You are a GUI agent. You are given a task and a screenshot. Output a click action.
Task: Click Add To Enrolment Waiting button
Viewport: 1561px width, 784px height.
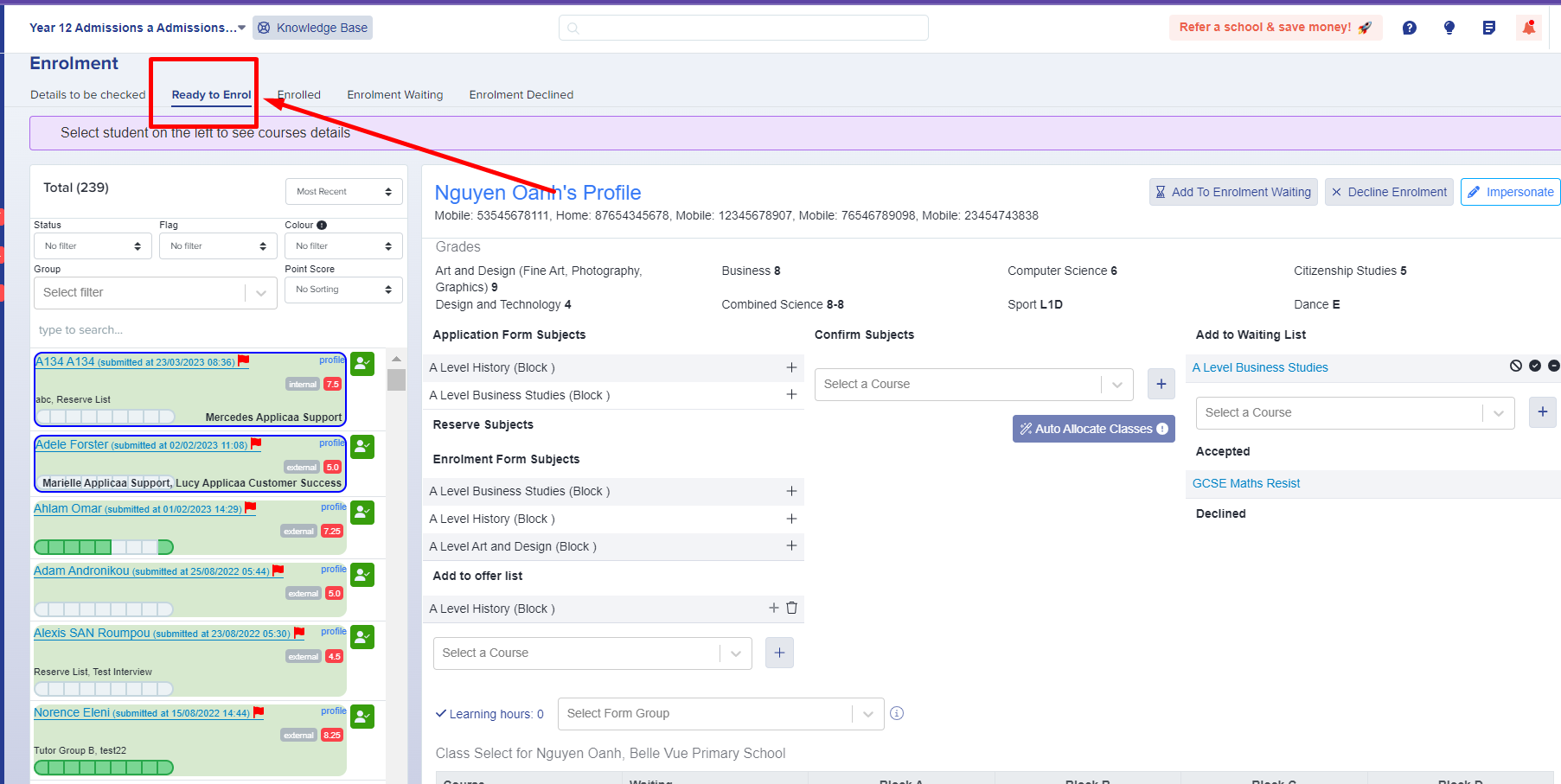[x=1233, y=192]
